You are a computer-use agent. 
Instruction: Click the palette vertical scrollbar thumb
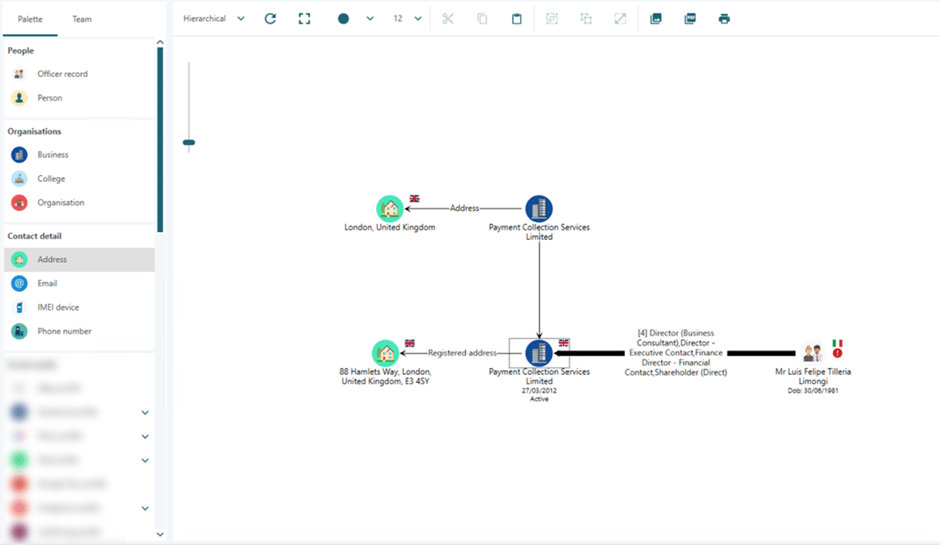pyautogui.click(x=160, y=140)
